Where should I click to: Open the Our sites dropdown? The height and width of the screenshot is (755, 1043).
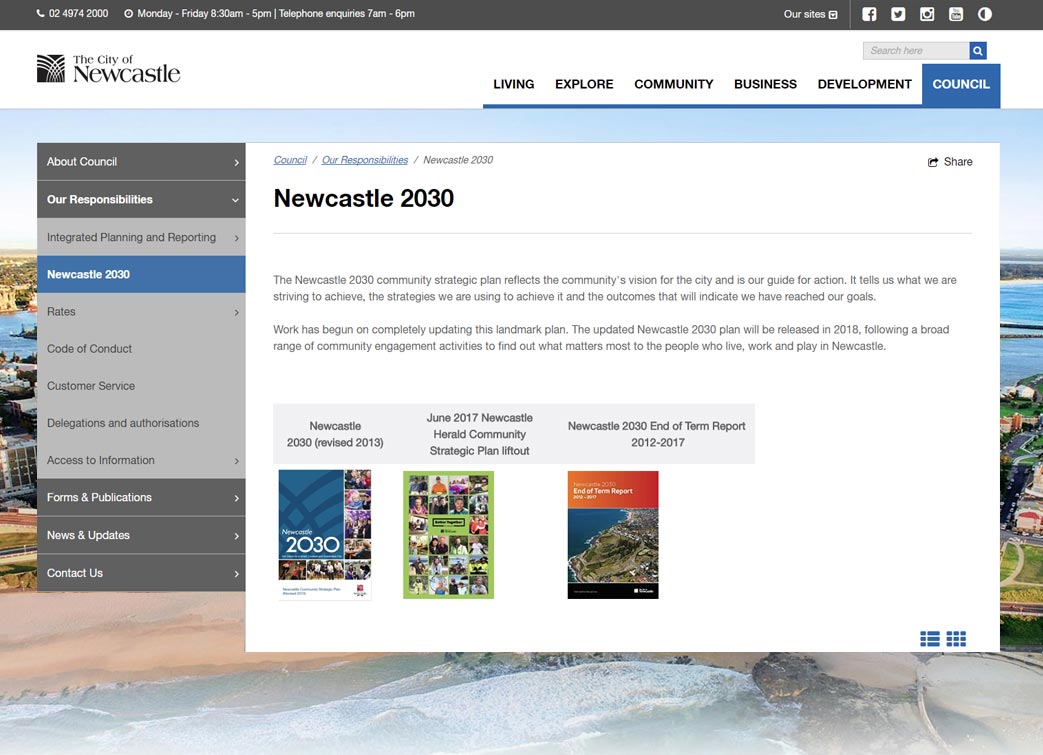[x=810, y=14]
